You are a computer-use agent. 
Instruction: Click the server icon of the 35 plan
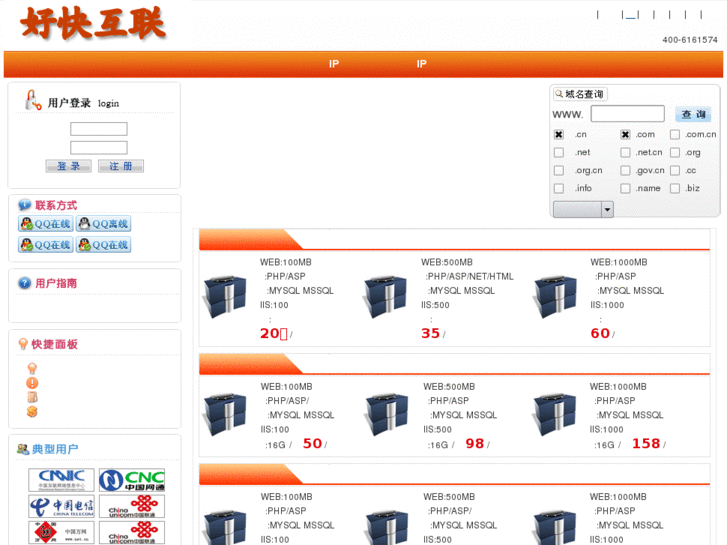(x=386, y=296)
